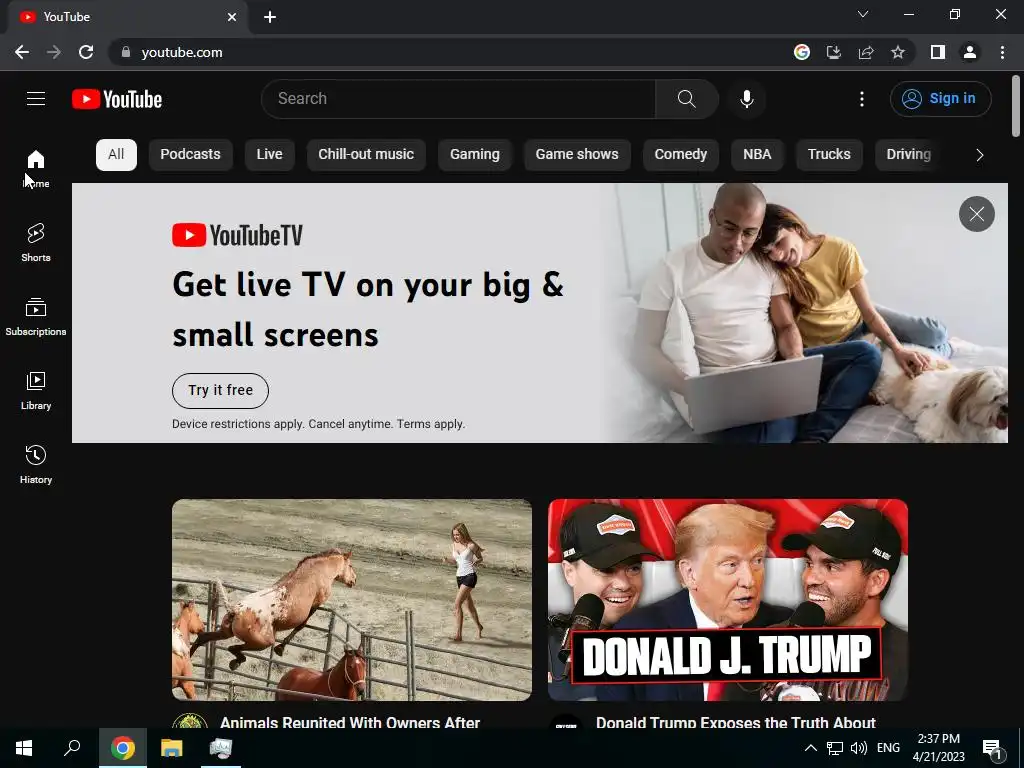Click the YouTube logo
1024x768 pixels.
point(117,99)
